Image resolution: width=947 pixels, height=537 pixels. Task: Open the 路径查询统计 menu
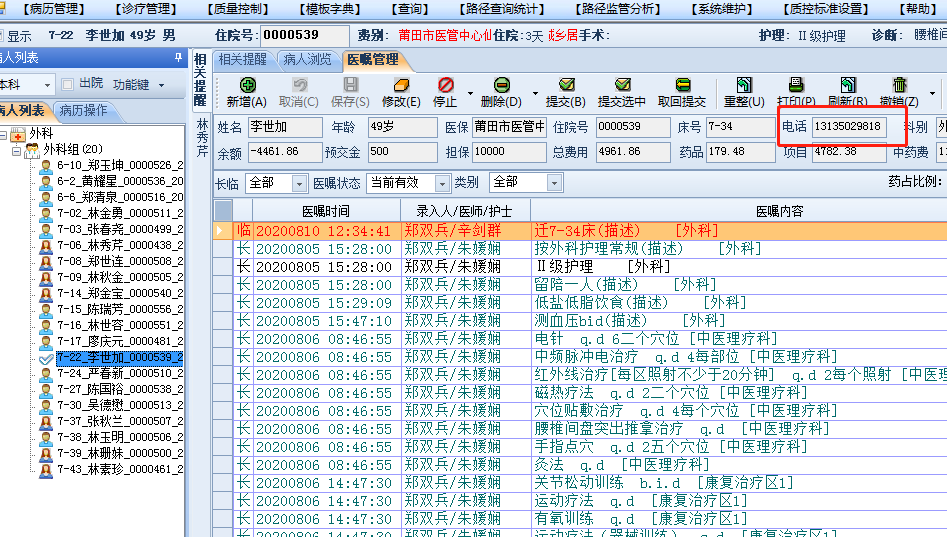(501, 9)
